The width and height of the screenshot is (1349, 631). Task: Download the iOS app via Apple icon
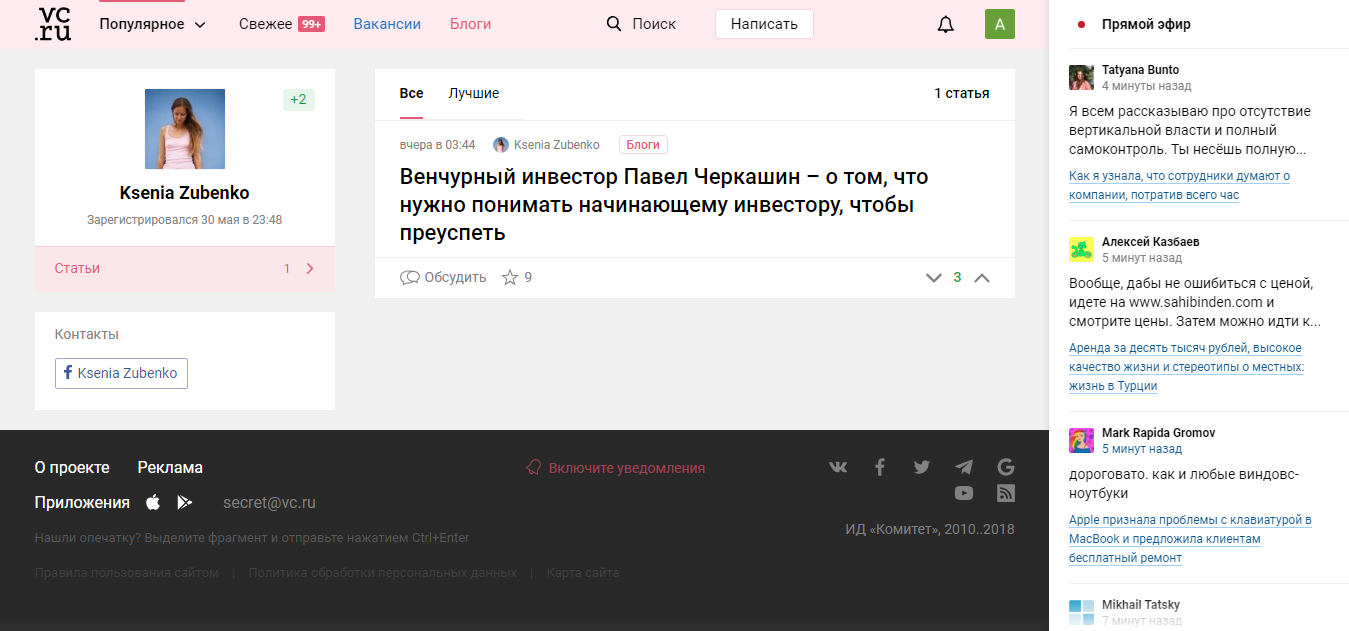click(x=153, y=502)
